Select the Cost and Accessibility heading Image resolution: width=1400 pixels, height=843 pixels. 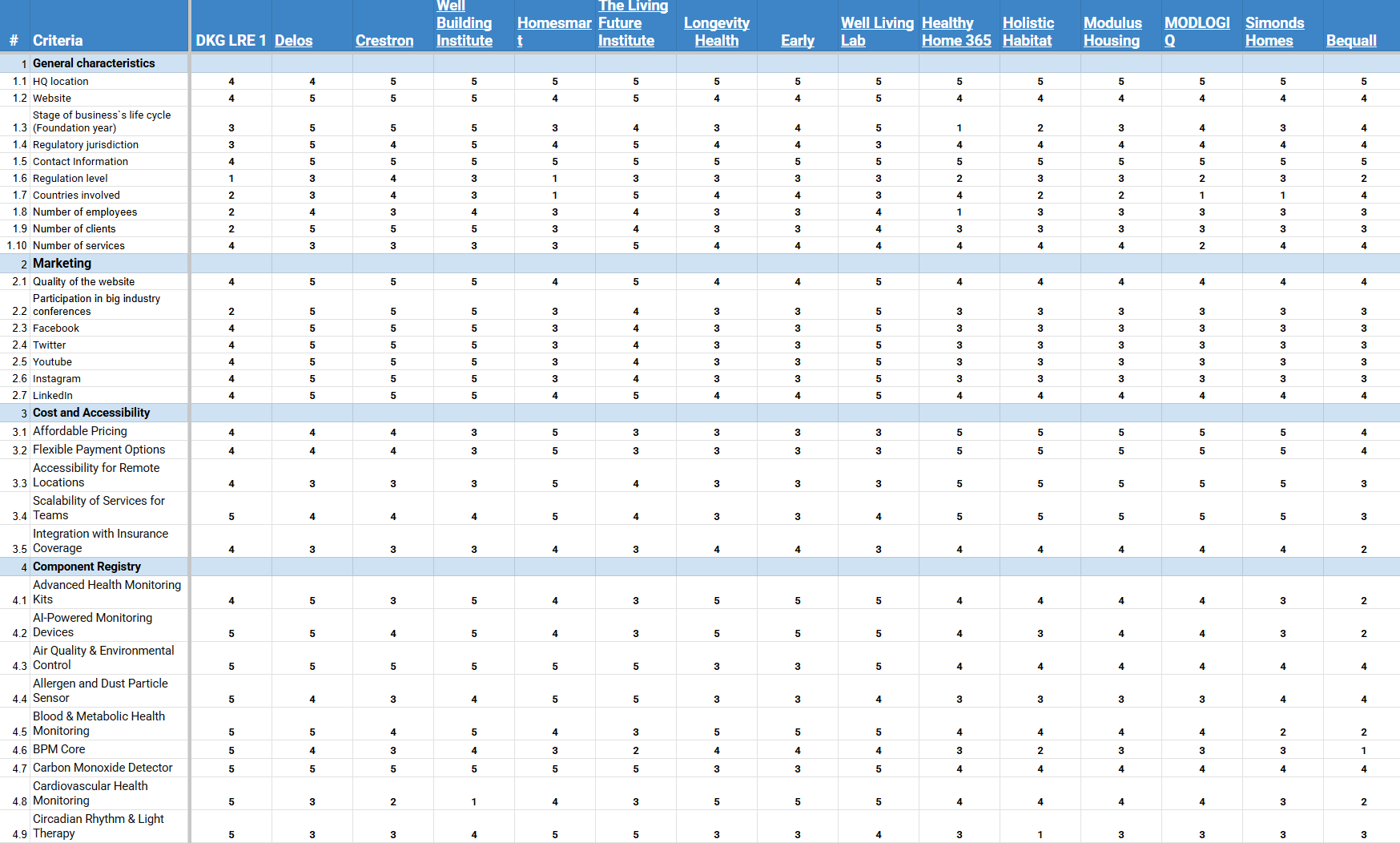coord(91,413)
